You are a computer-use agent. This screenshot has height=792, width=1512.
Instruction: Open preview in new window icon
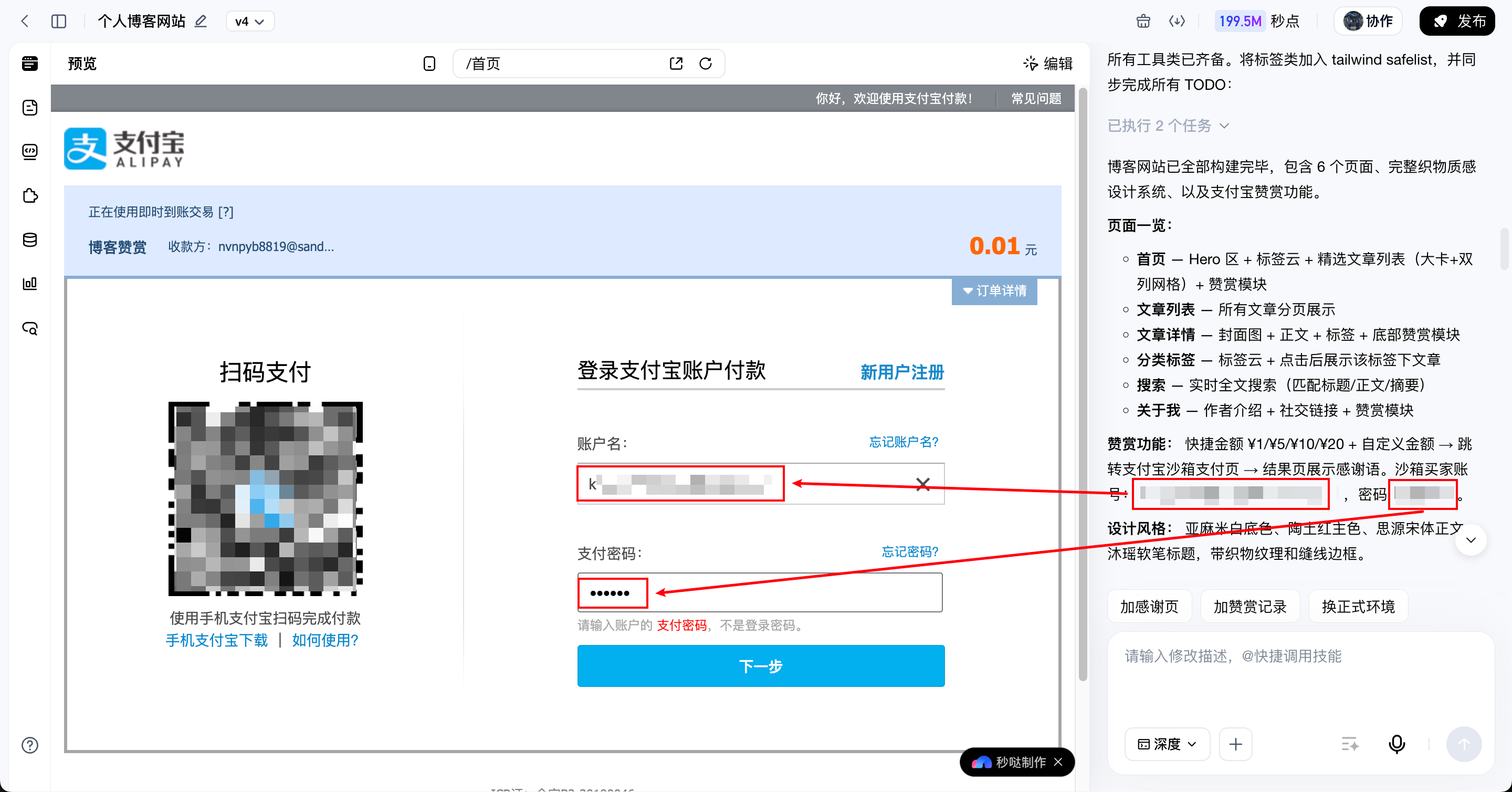click(x=676, y=64)
